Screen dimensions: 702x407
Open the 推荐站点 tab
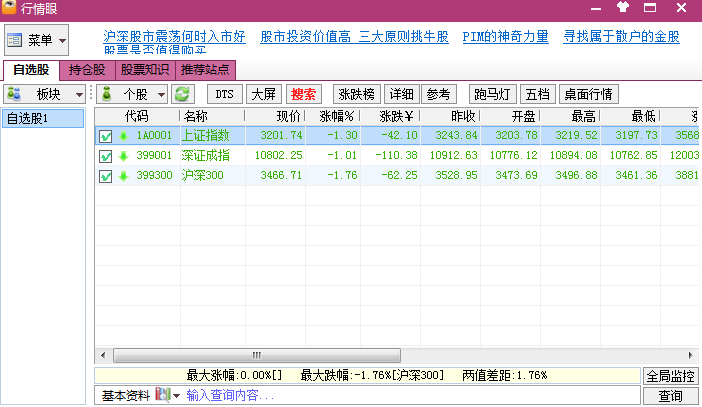click(205, 70)
